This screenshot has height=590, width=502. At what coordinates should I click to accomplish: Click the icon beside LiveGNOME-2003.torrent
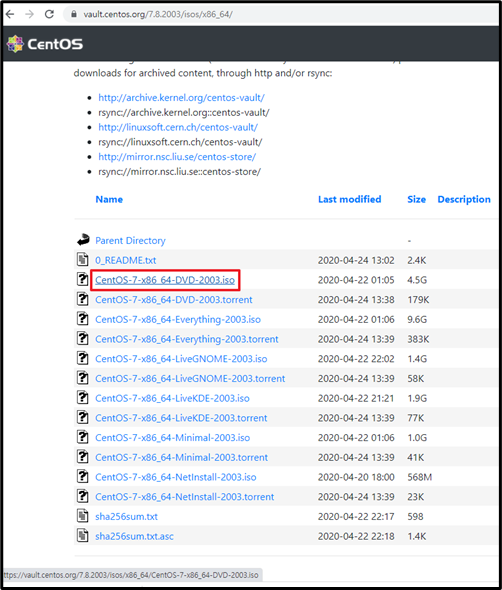(83, 377)
